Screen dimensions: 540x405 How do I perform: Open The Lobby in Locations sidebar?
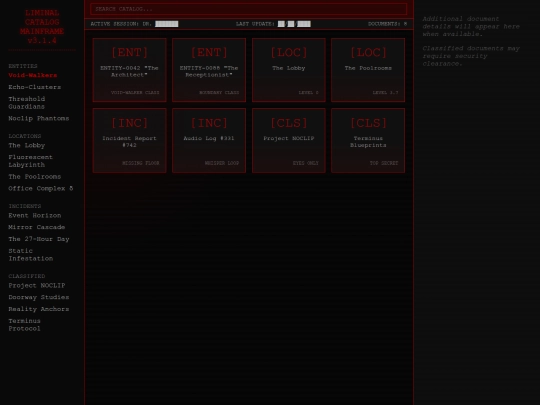pos(27,146)
